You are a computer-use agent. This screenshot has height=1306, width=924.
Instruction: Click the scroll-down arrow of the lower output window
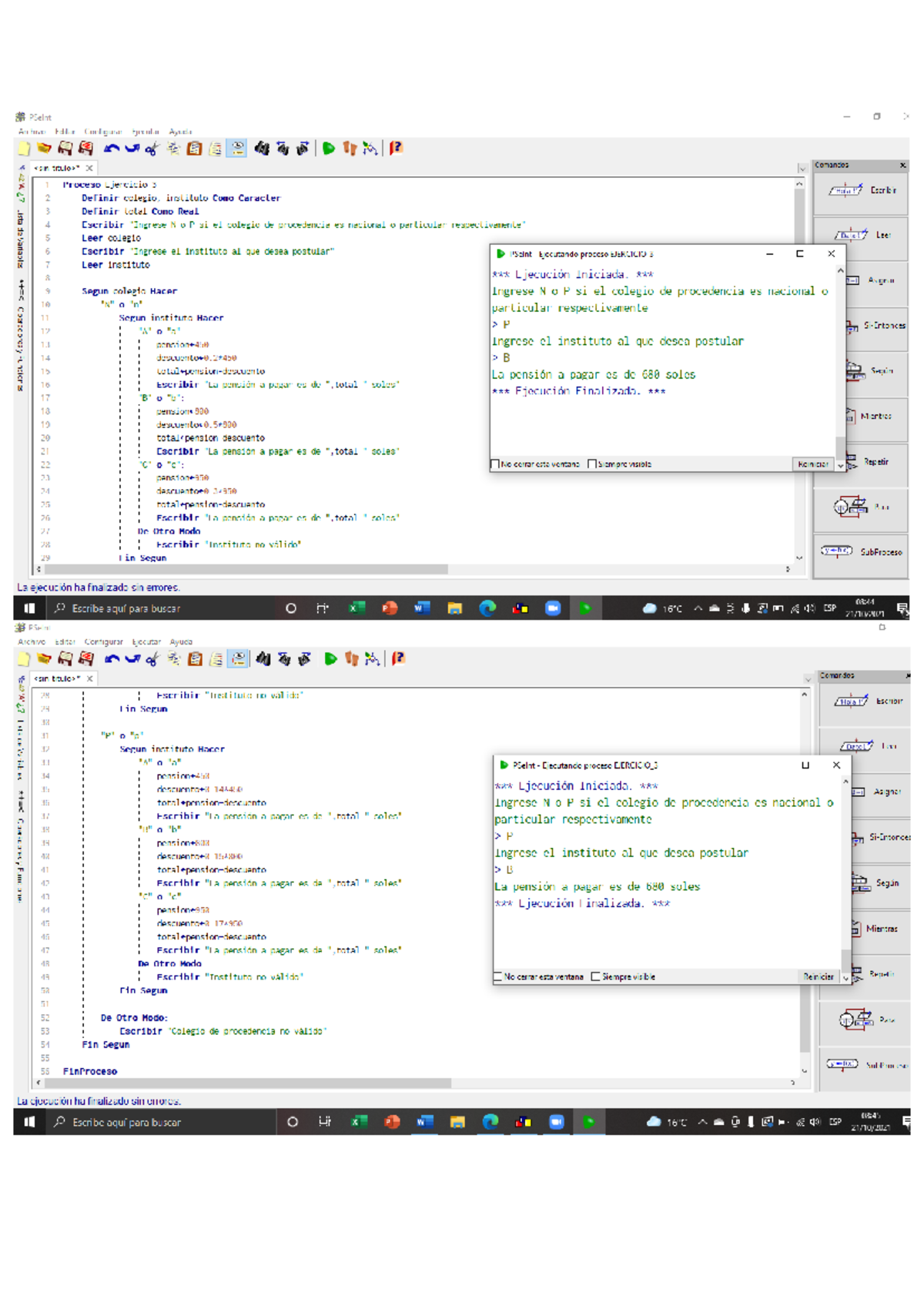[x=845, y=978]
